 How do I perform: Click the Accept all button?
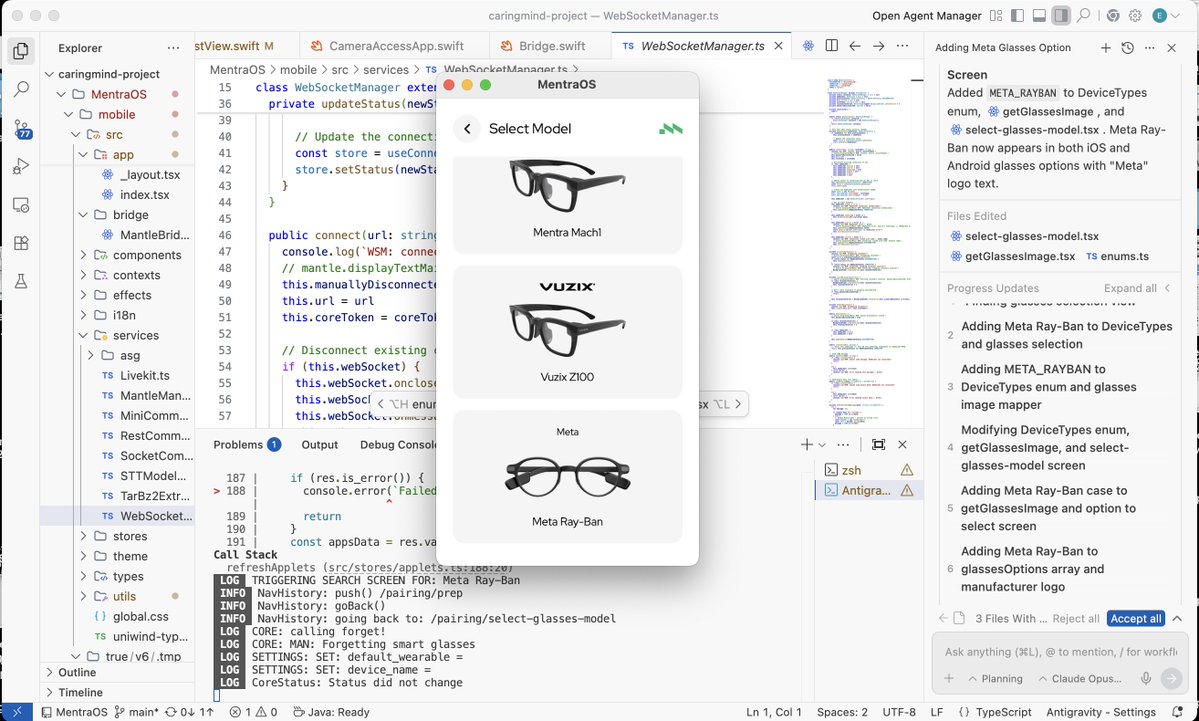coord(1135,618)
